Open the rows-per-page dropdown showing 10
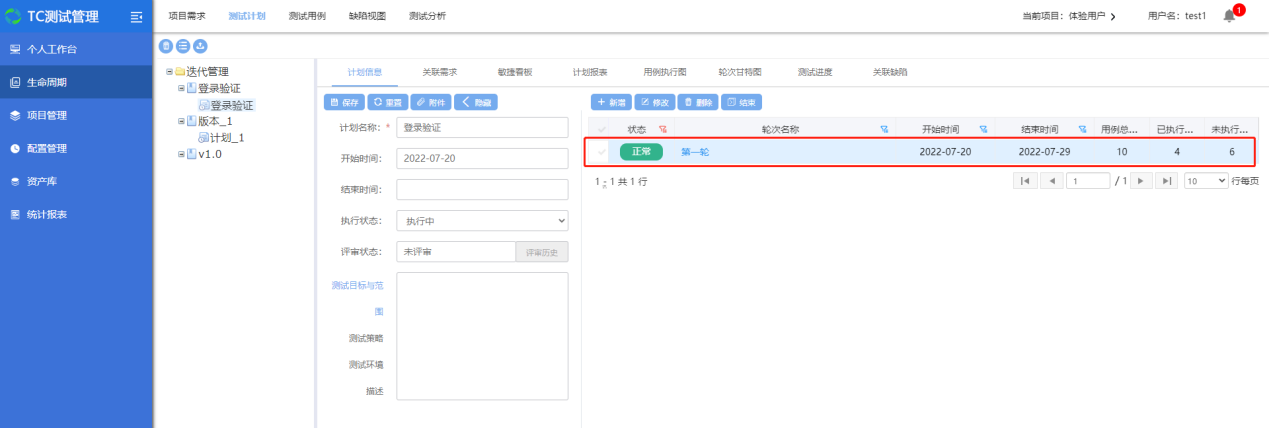 pos(1206,181)
